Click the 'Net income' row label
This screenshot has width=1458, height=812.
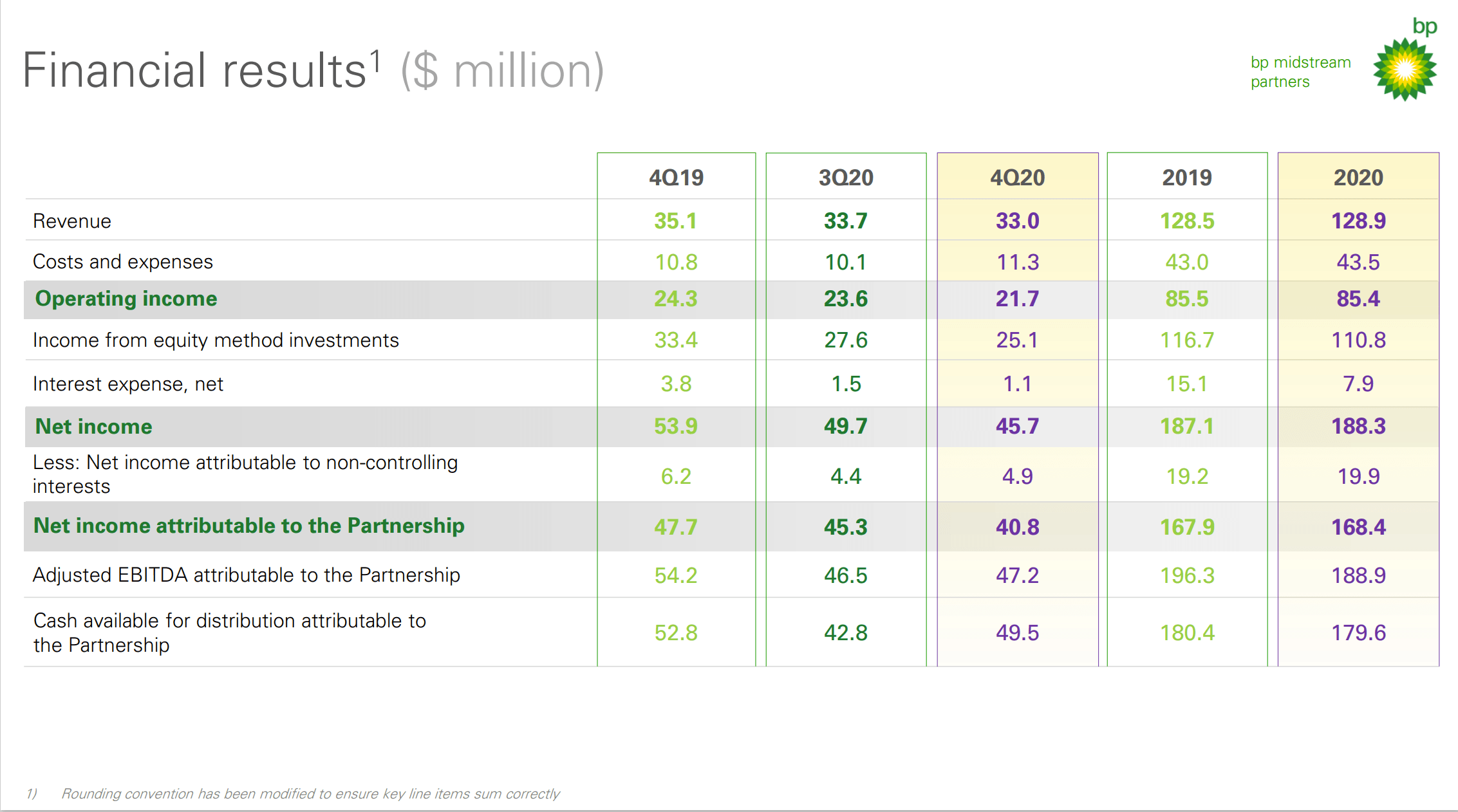[x=94, y=427]
